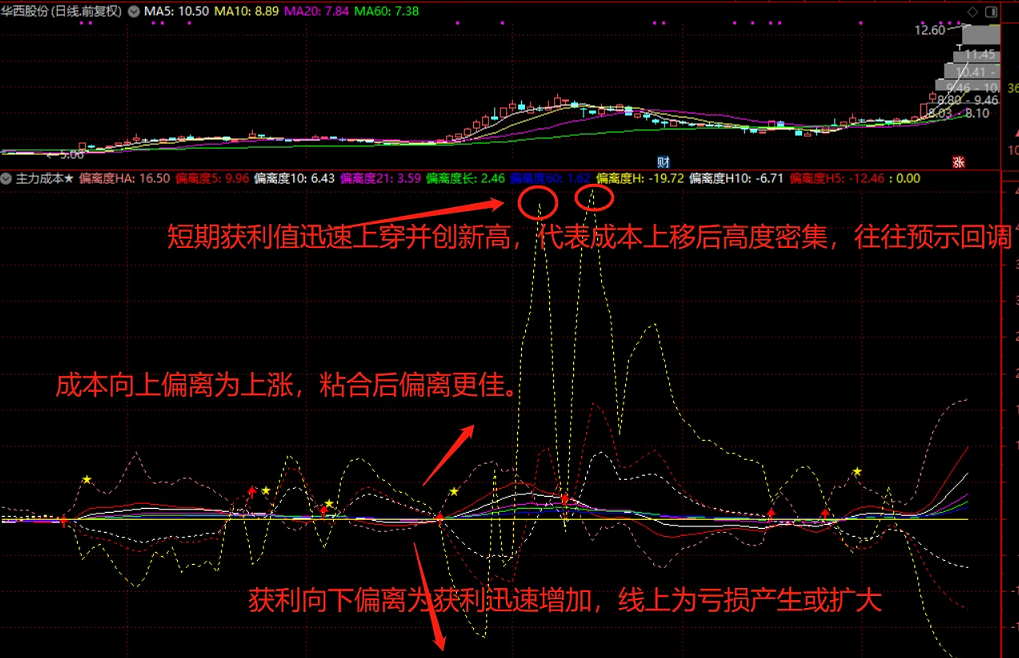This screenshot has width=1019, height=658.
Task: Click the 华西股份(日线,前复权) chart title
Action: pos(61,12)
